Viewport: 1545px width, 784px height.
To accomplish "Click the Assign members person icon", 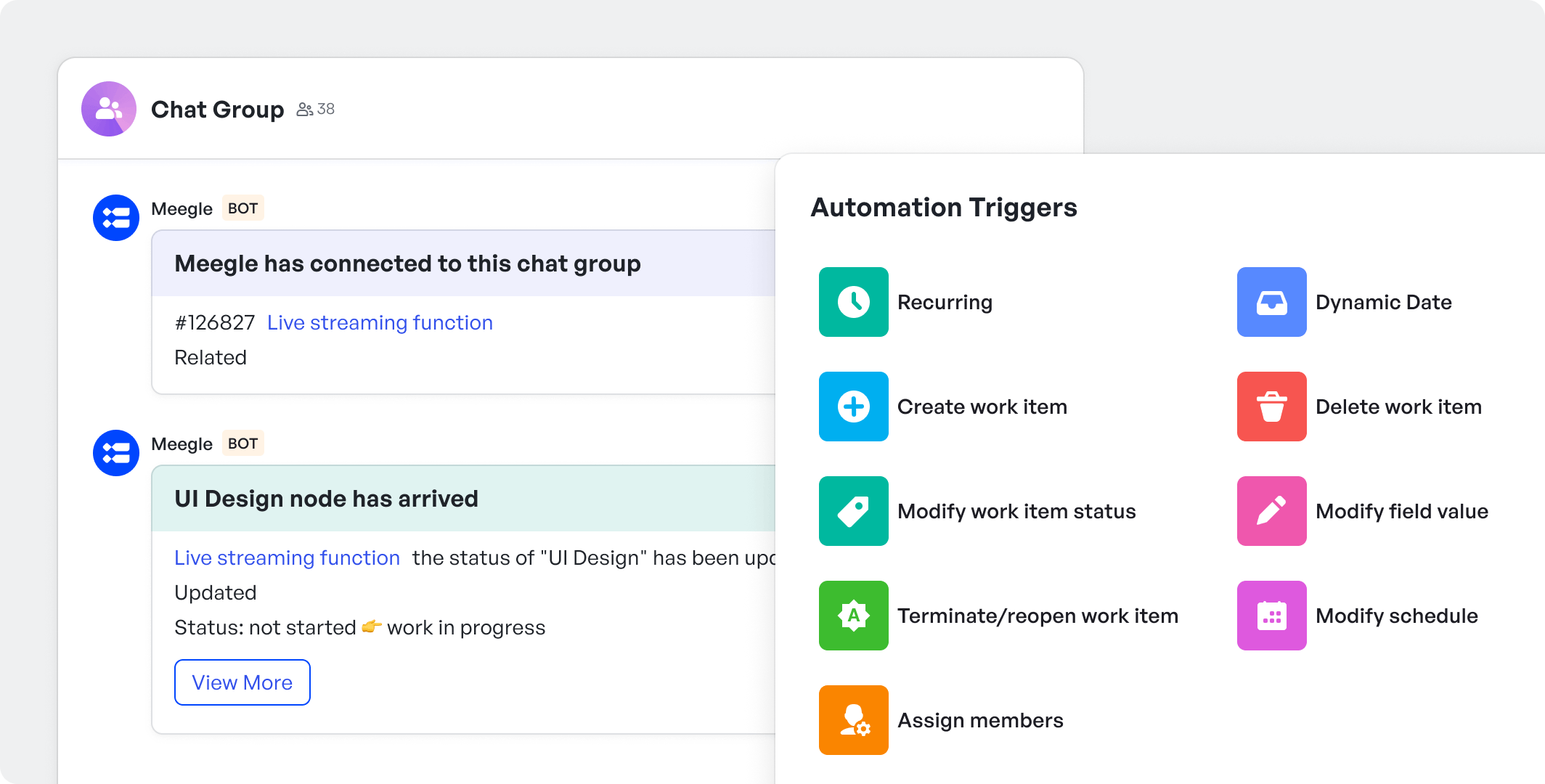I will 853,720.
